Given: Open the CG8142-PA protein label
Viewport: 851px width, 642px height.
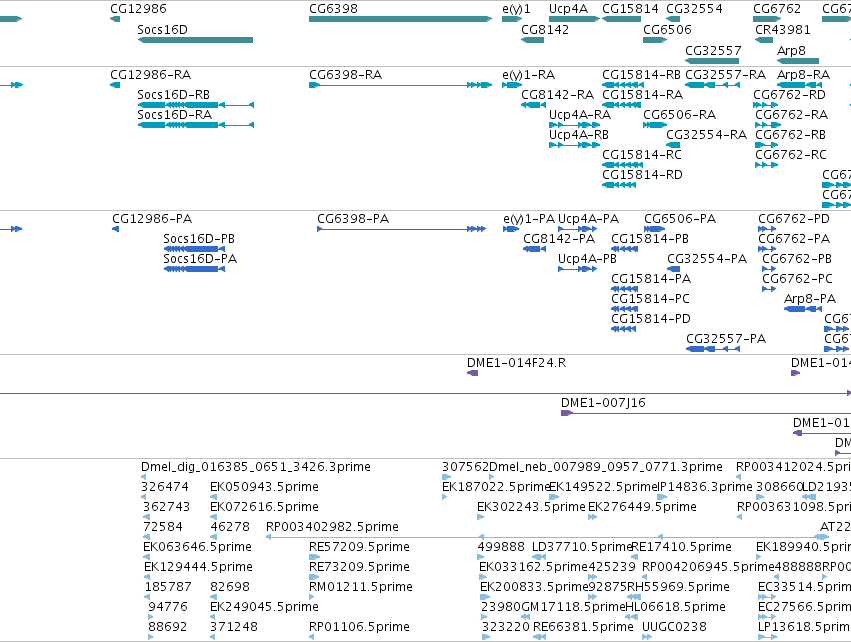Looking at the screenshot, I should 559,239.
